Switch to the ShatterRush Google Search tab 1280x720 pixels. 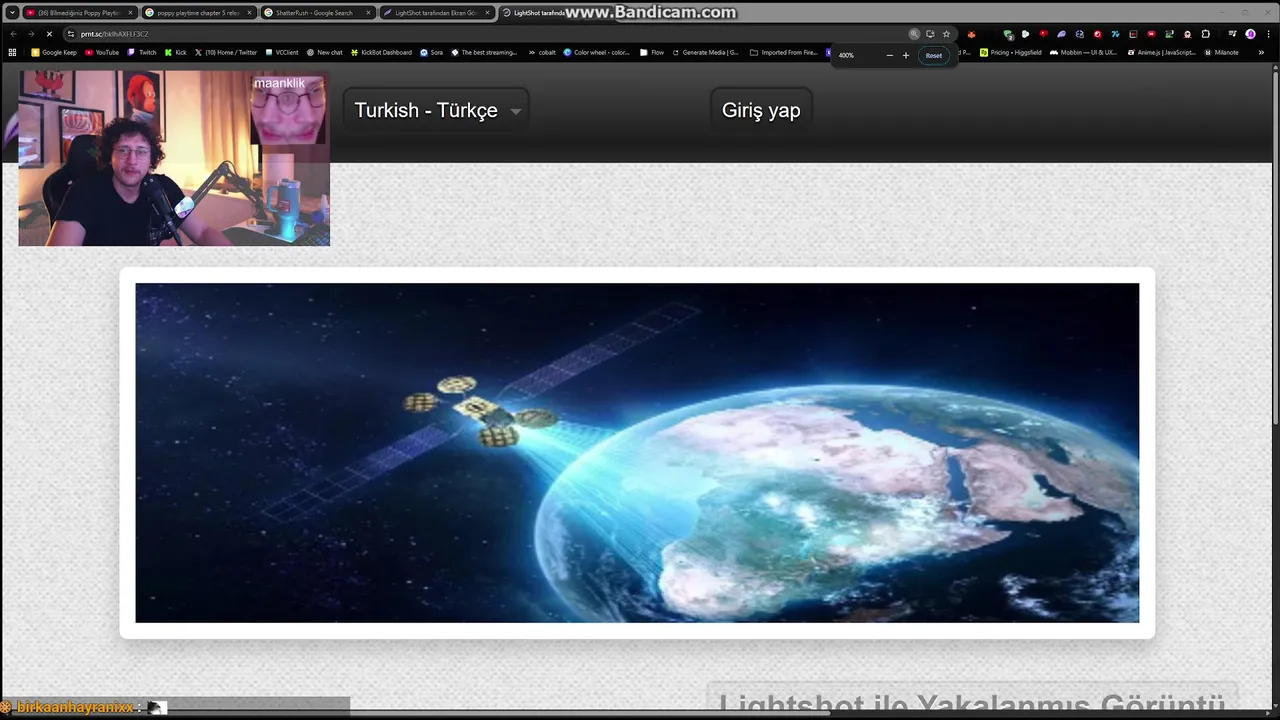(x=316, y=13)
